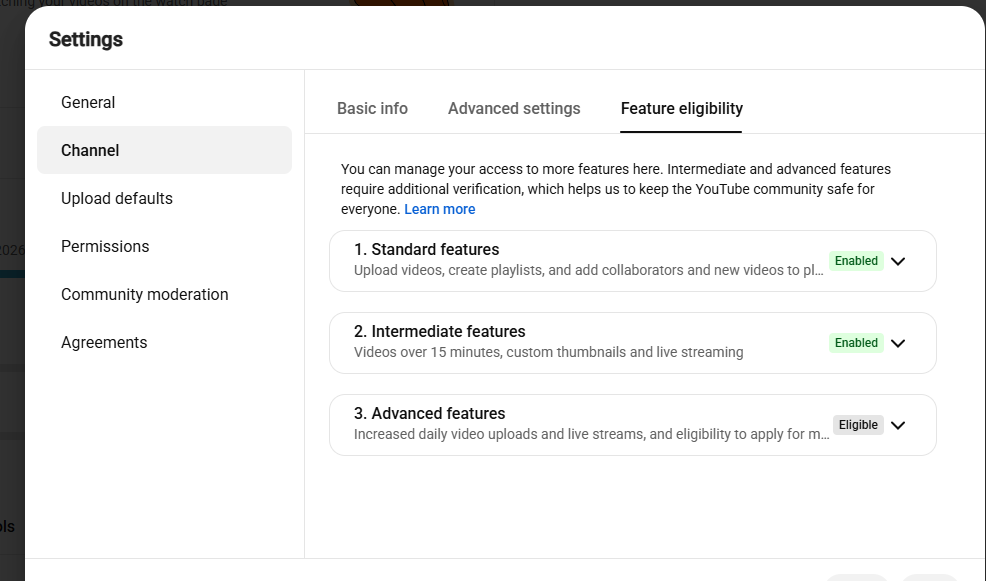The image size is (986, 581).
Task: Click the Enabled badge on Intermediate features
Action: pyautogui.click(x=856, y=343)
